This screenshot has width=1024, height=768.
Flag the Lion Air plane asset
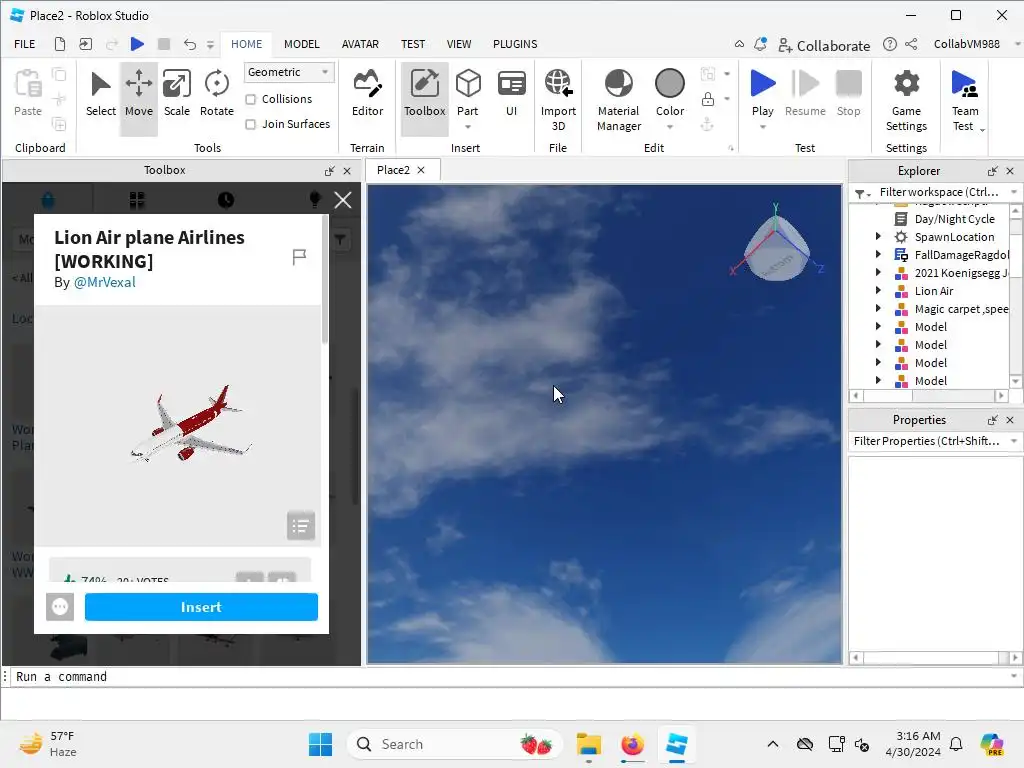299,257
